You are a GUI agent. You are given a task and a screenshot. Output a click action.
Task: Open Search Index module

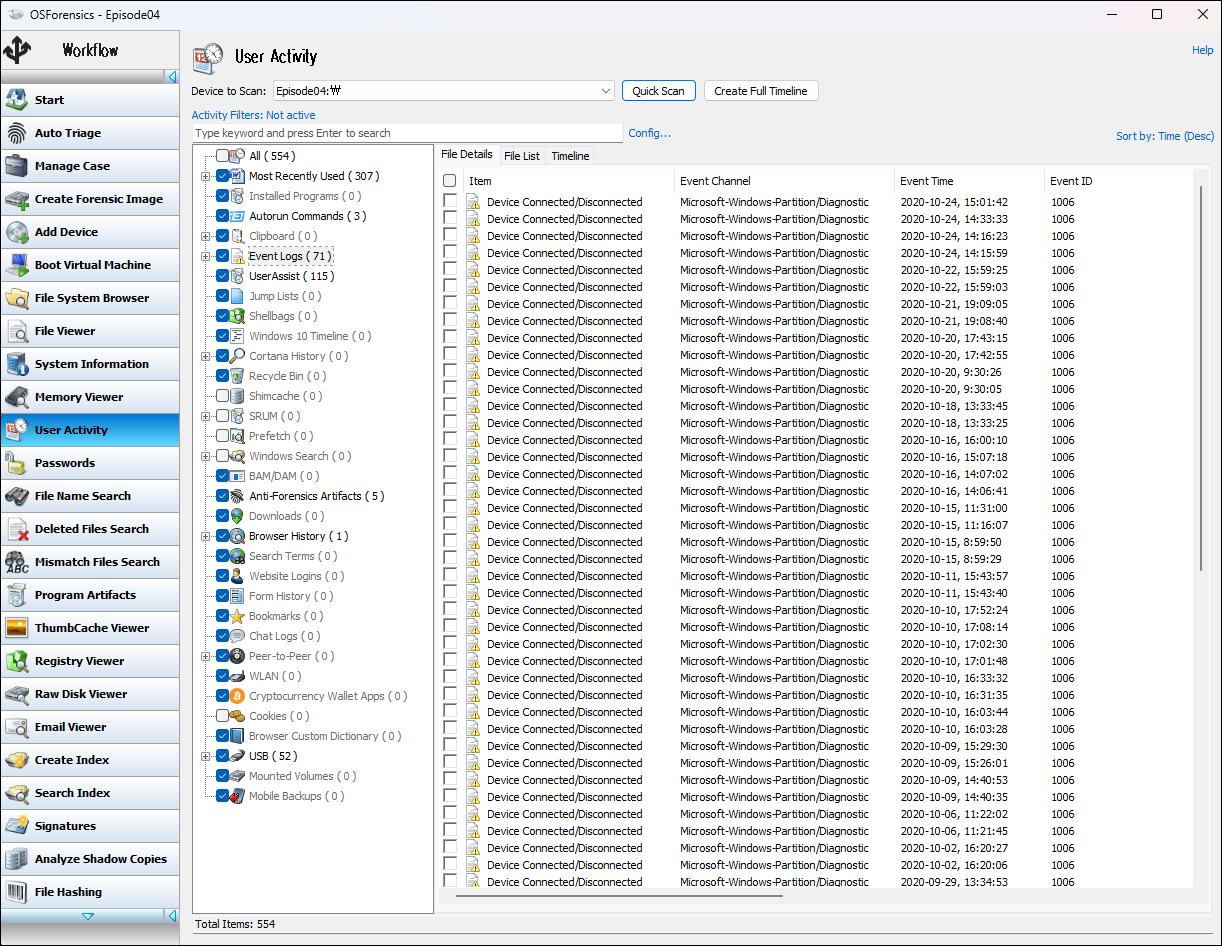[x=90, y=793]
